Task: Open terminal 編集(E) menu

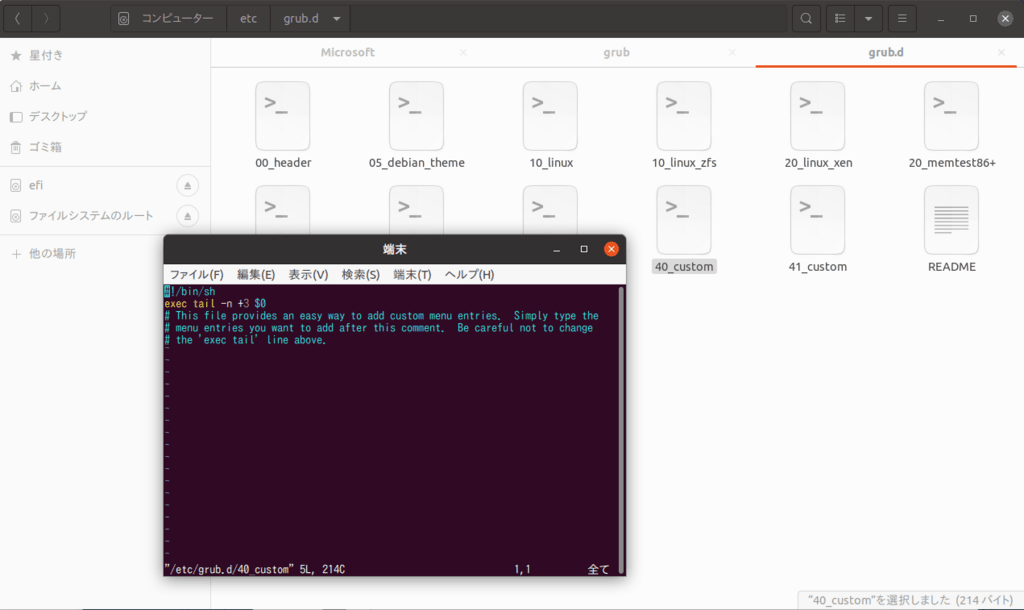Action: (256, 274)
